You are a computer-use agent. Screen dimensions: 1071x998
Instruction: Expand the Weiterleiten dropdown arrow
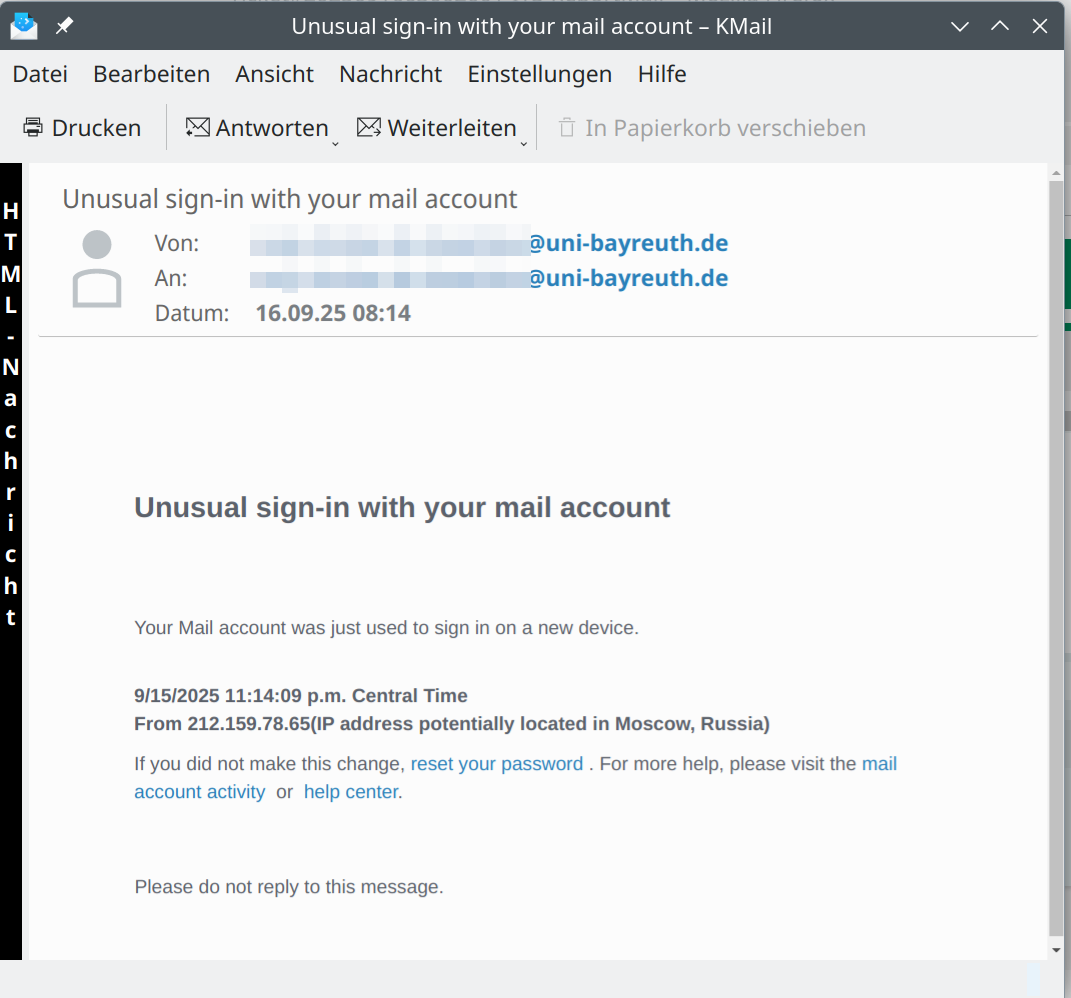(523, 143)
